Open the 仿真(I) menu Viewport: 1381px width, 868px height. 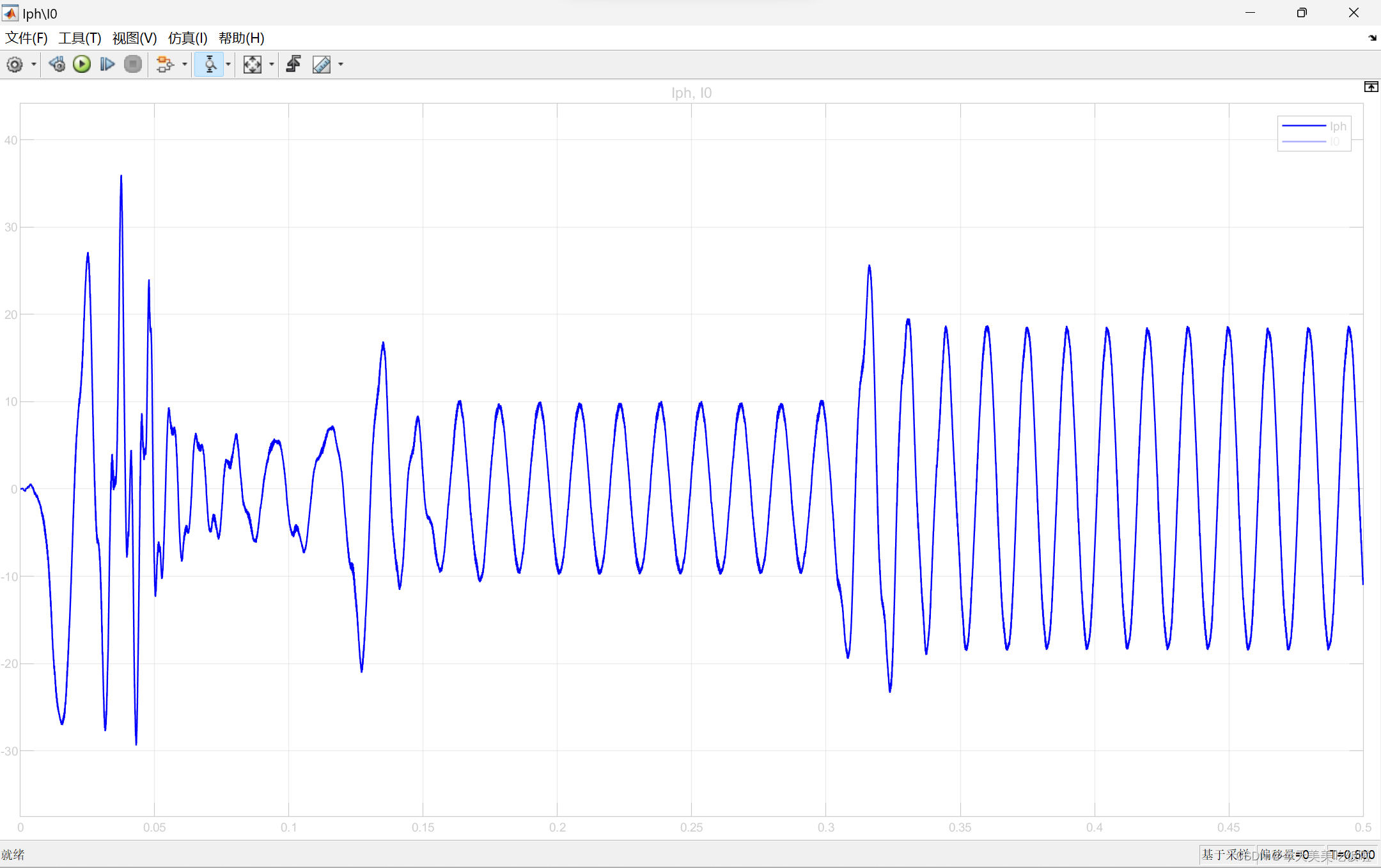click(x=187, y=38)
